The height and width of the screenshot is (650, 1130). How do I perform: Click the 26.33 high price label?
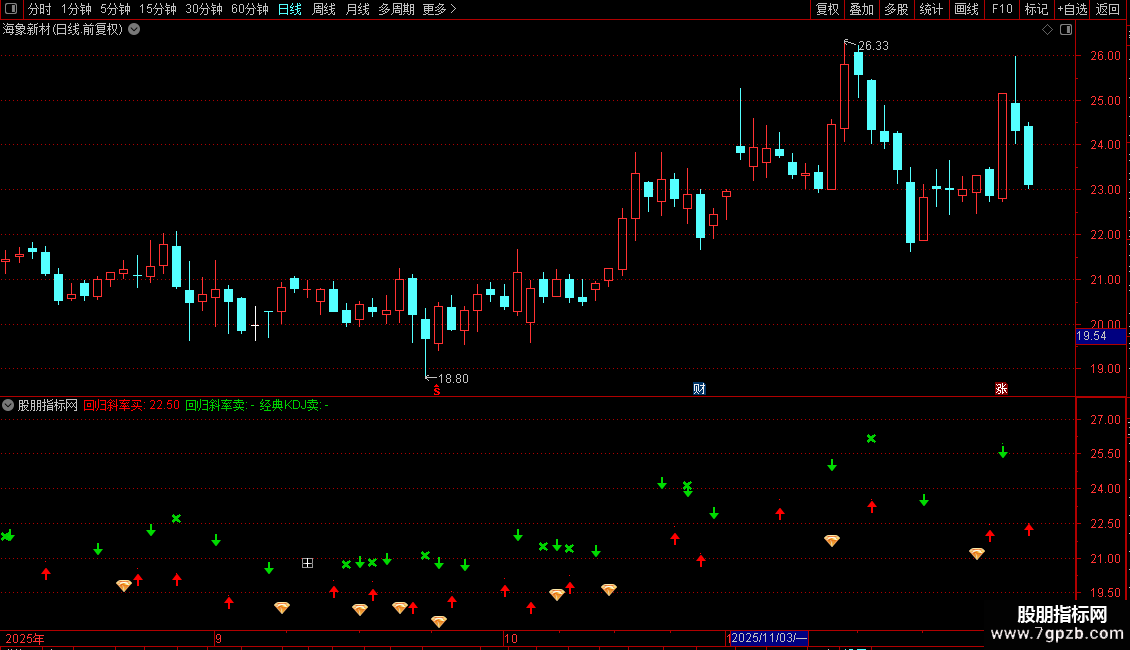[x=873, y=46]
